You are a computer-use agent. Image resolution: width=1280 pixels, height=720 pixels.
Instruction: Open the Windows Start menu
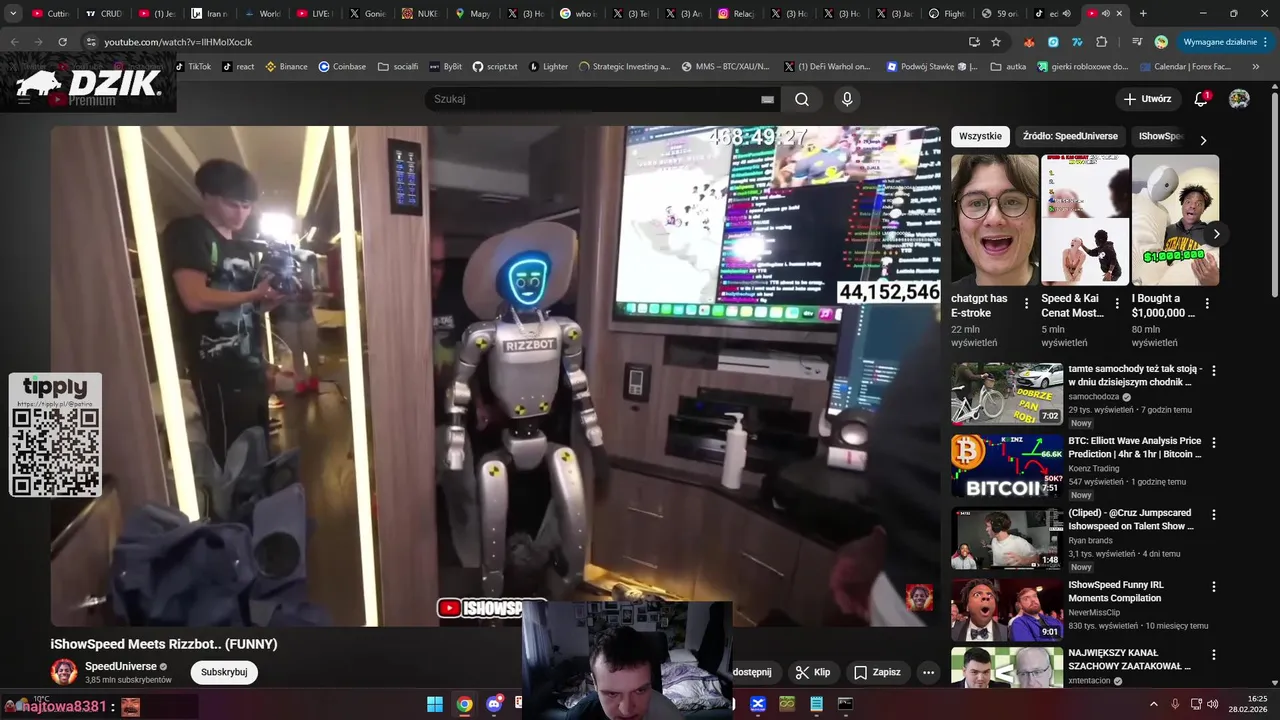tap(435, 704)
